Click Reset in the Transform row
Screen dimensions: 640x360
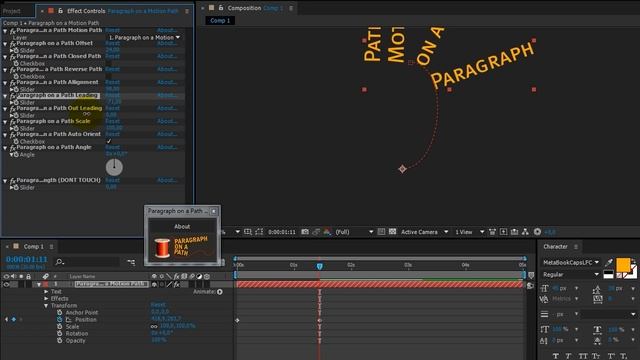point(158,305)
